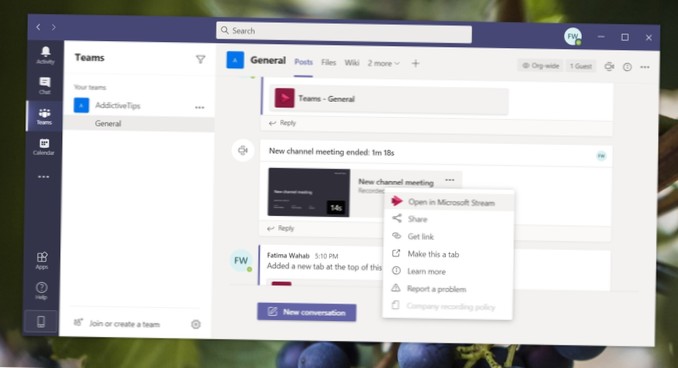Click Join or create a team
This screenshot has height=368, width=678.
pos(125,324)
